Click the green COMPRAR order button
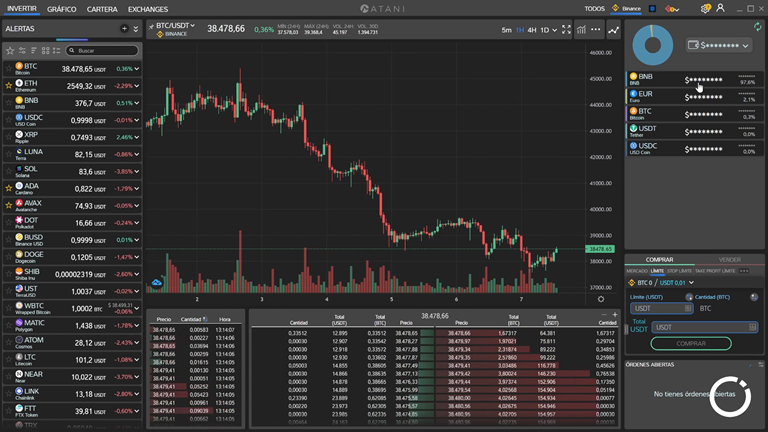Image resolution: width=768 pixels, height=432 pixels. point(691,343)
